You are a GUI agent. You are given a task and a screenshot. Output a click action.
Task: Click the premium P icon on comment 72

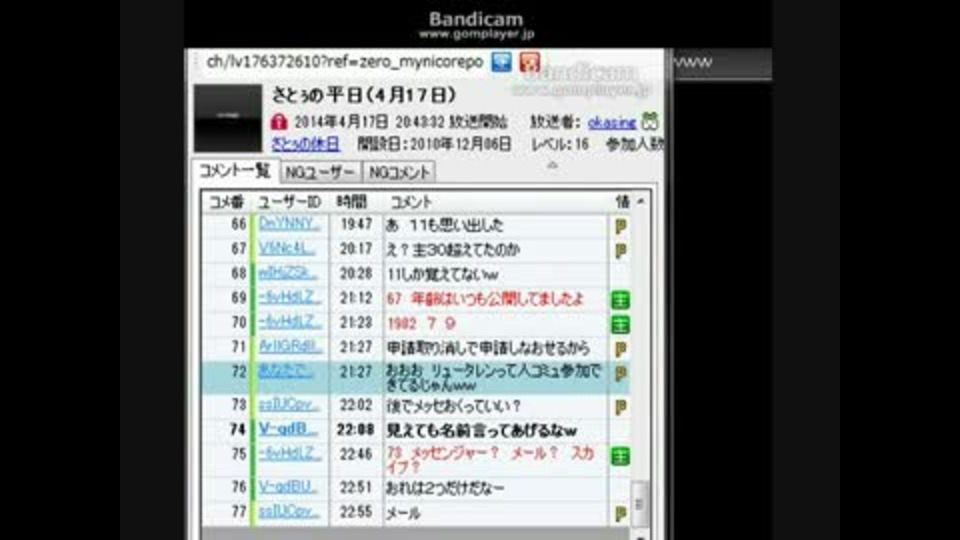tap(620, 373)
